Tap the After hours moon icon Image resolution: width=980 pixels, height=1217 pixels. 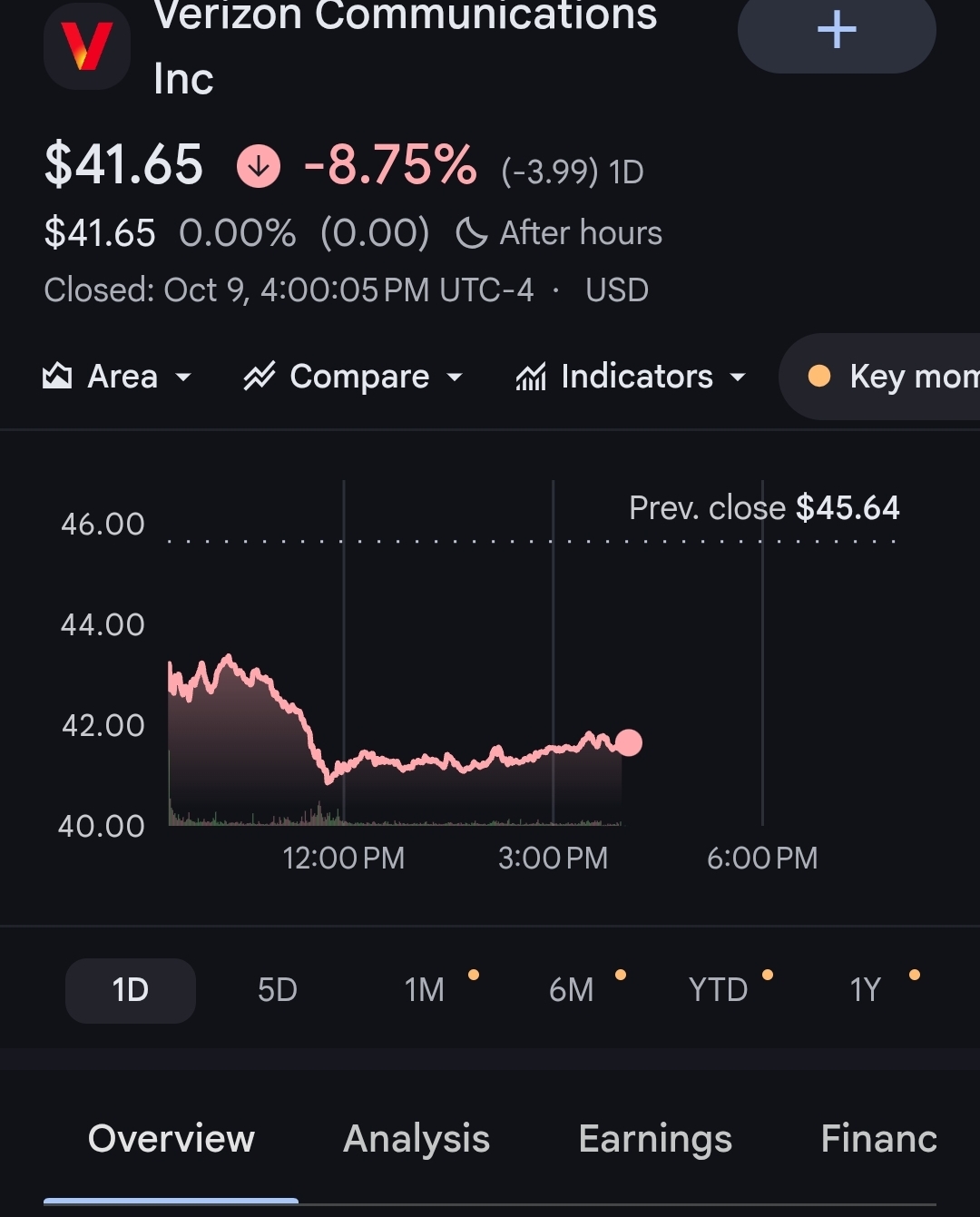click(471, 233)
